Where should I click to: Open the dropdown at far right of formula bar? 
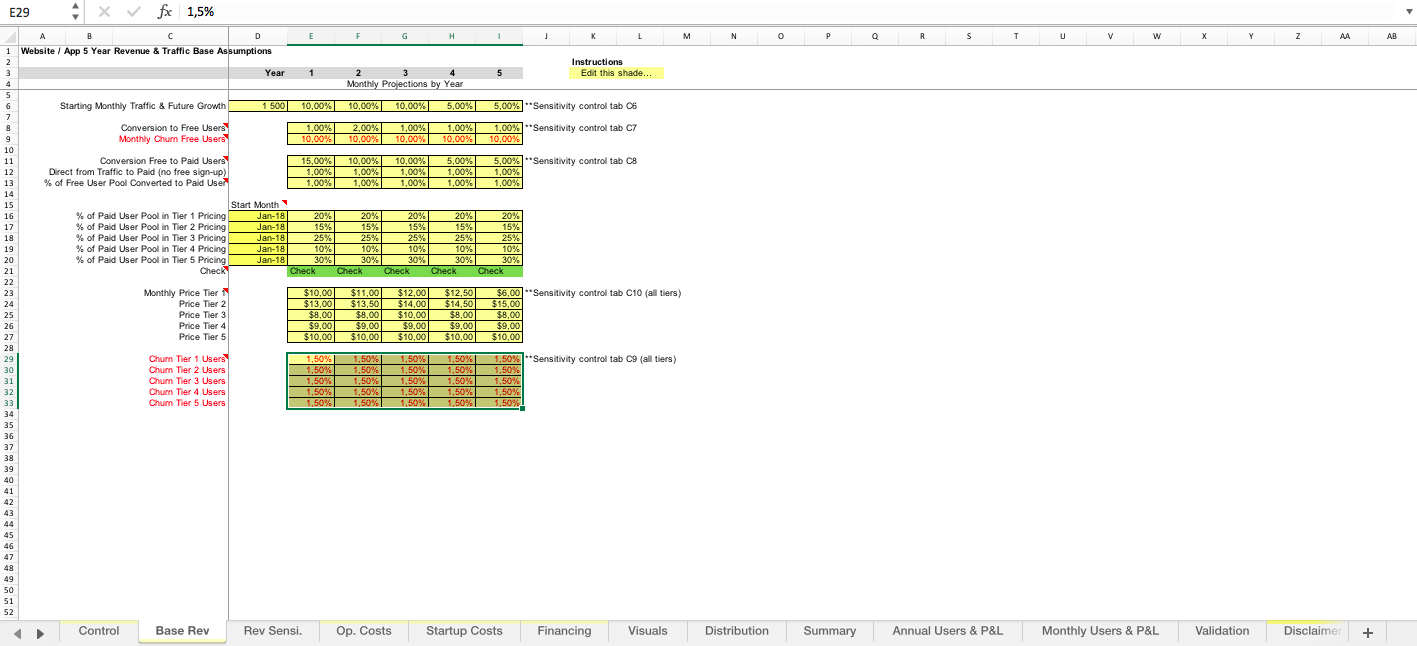tap(1407, 11)
